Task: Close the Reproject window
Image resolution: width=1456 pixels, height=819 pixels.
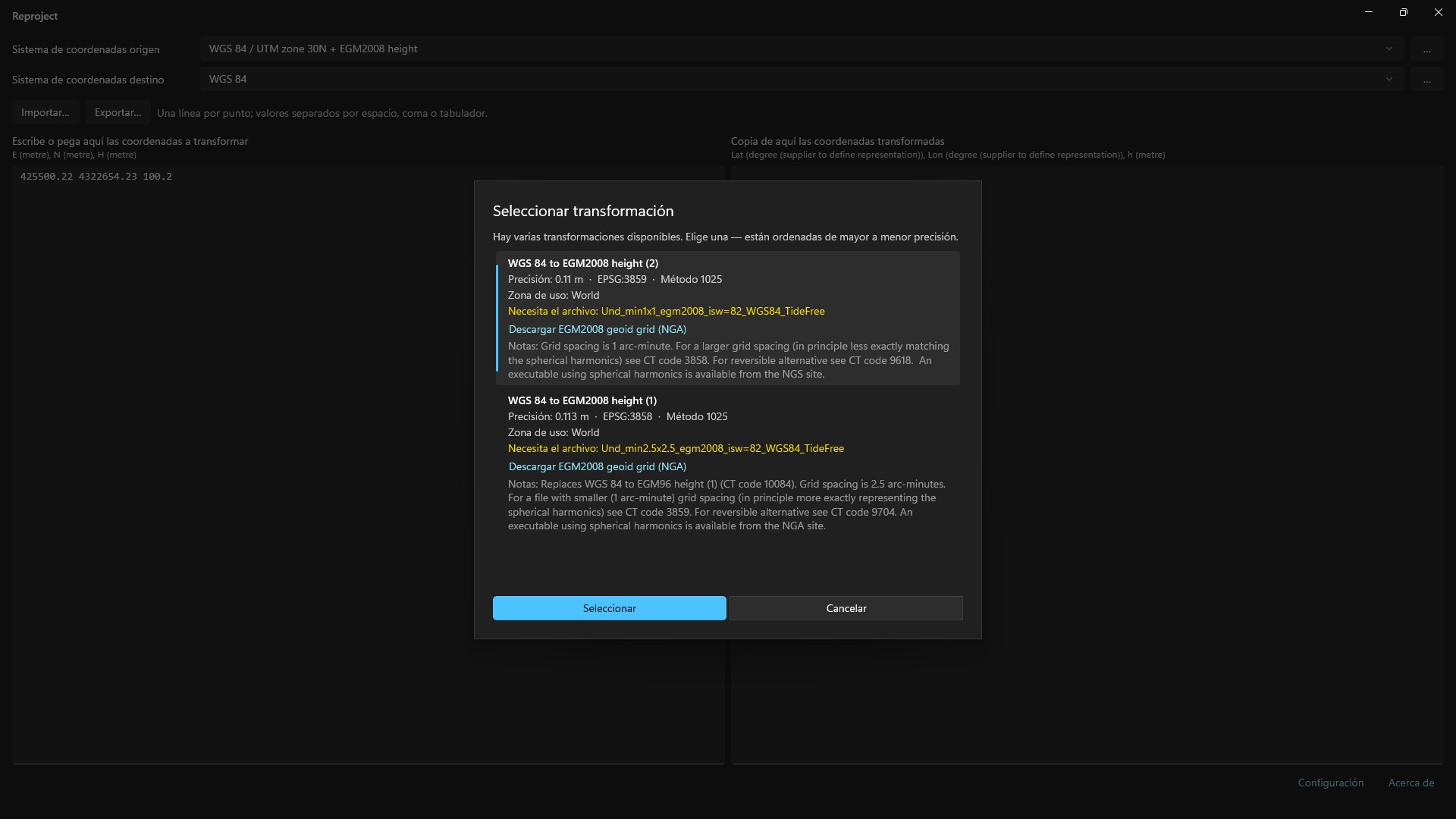Action: (1439, 12)
